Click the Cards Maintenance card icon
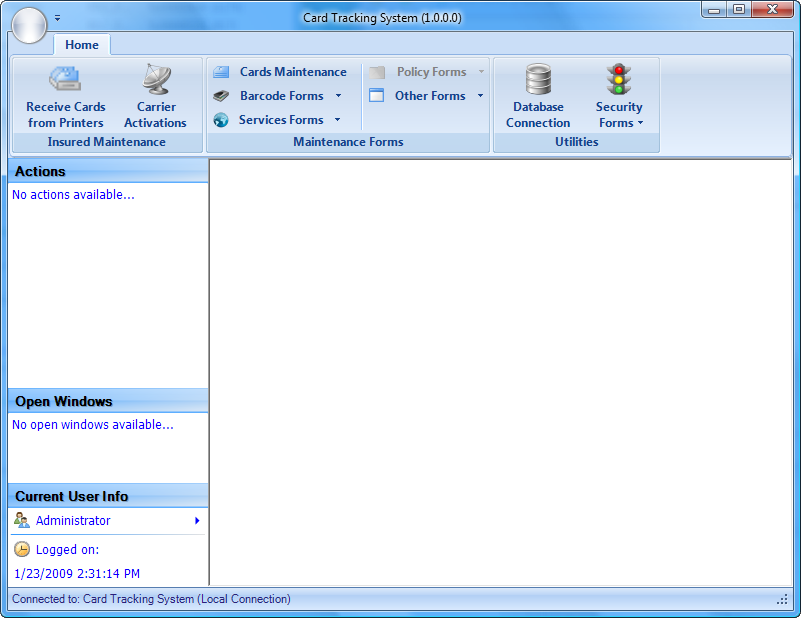The image size is (801, 618). click(221, 72)
